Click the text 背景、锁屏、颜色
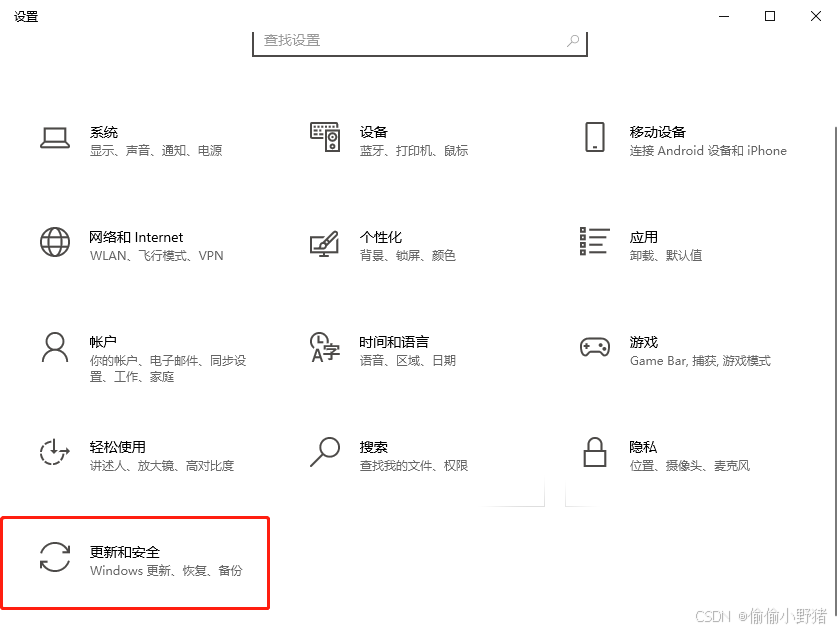This screenshot has width=839, height=632. [x=407, y=256]
